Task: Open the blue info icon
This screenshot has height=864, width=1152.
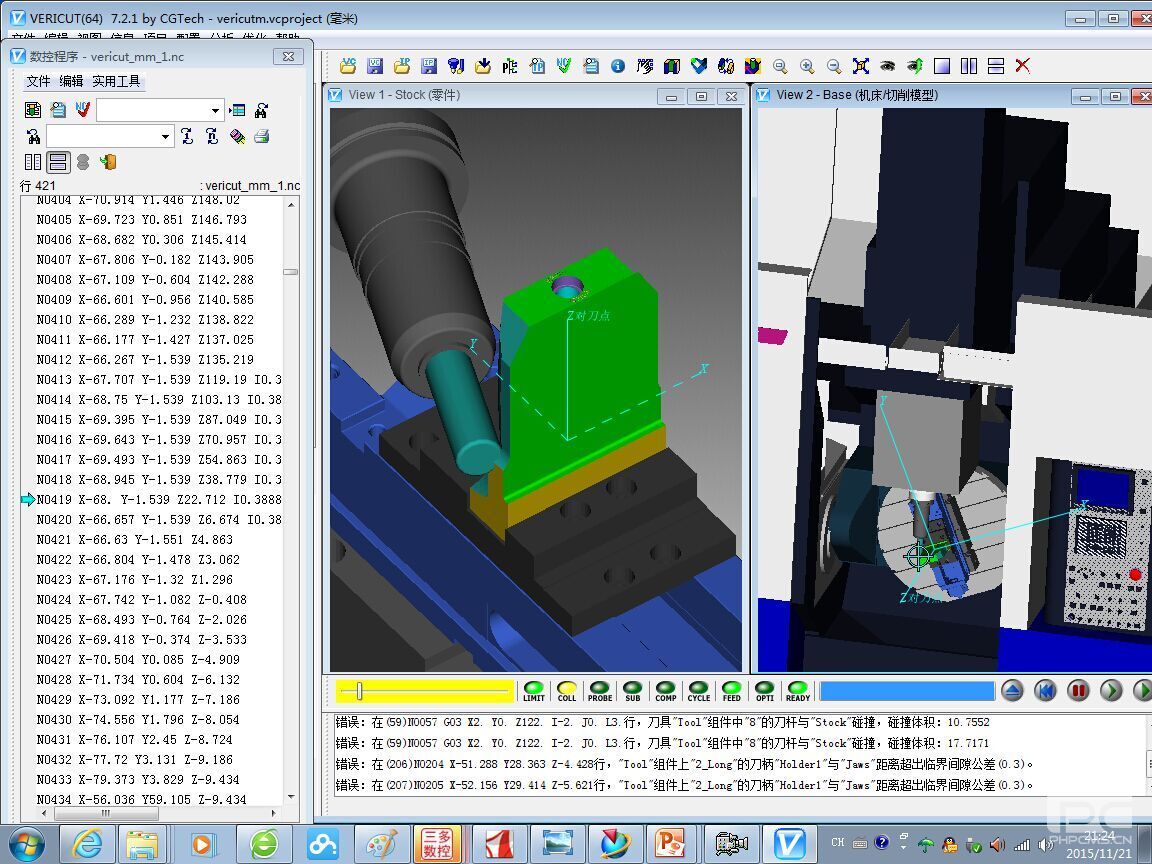Action: pyautogui.click(x=618, y=66)
